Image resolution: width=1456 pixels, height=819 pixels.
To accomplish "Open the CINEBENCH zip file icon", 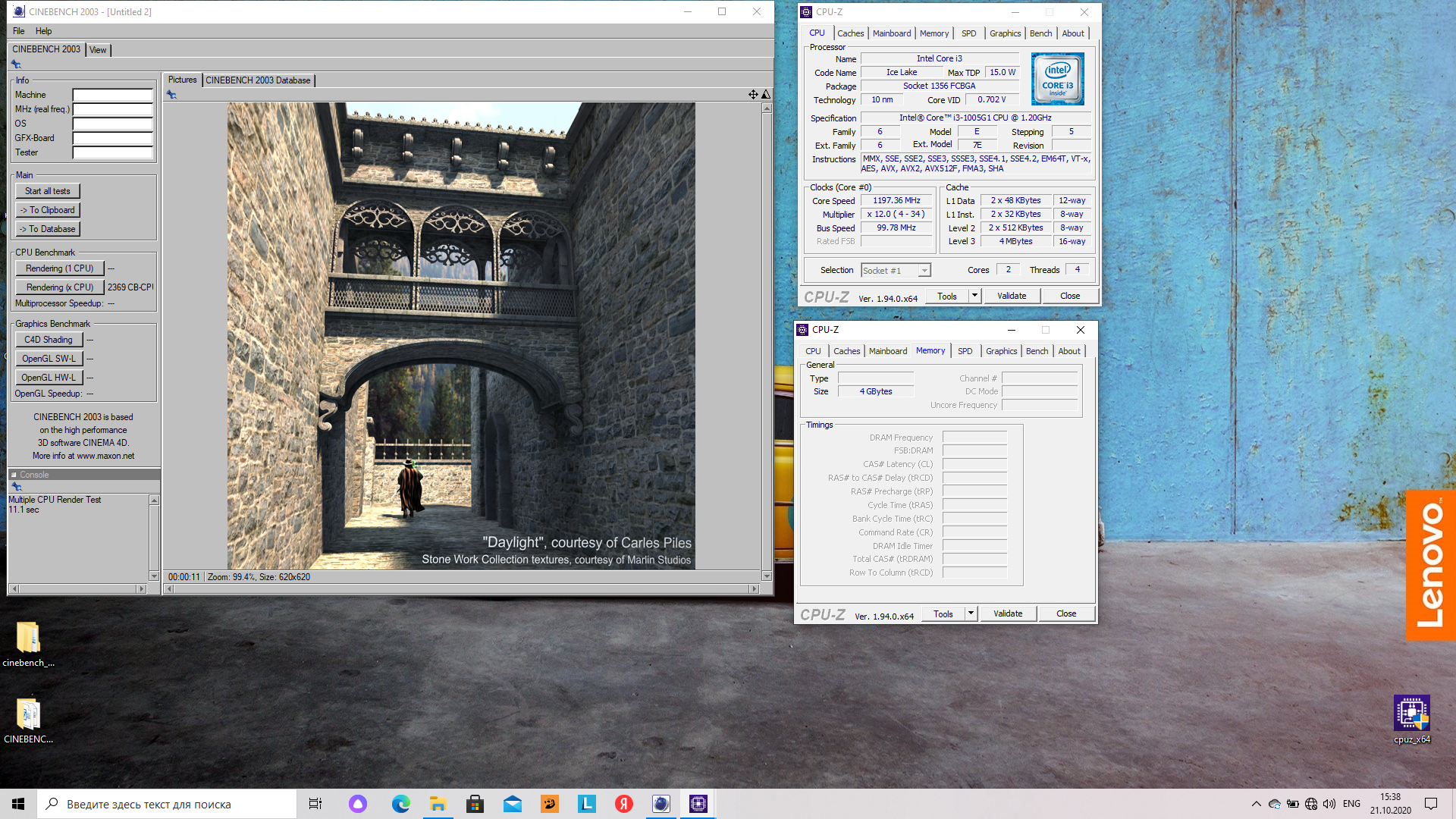I will 28,721.
